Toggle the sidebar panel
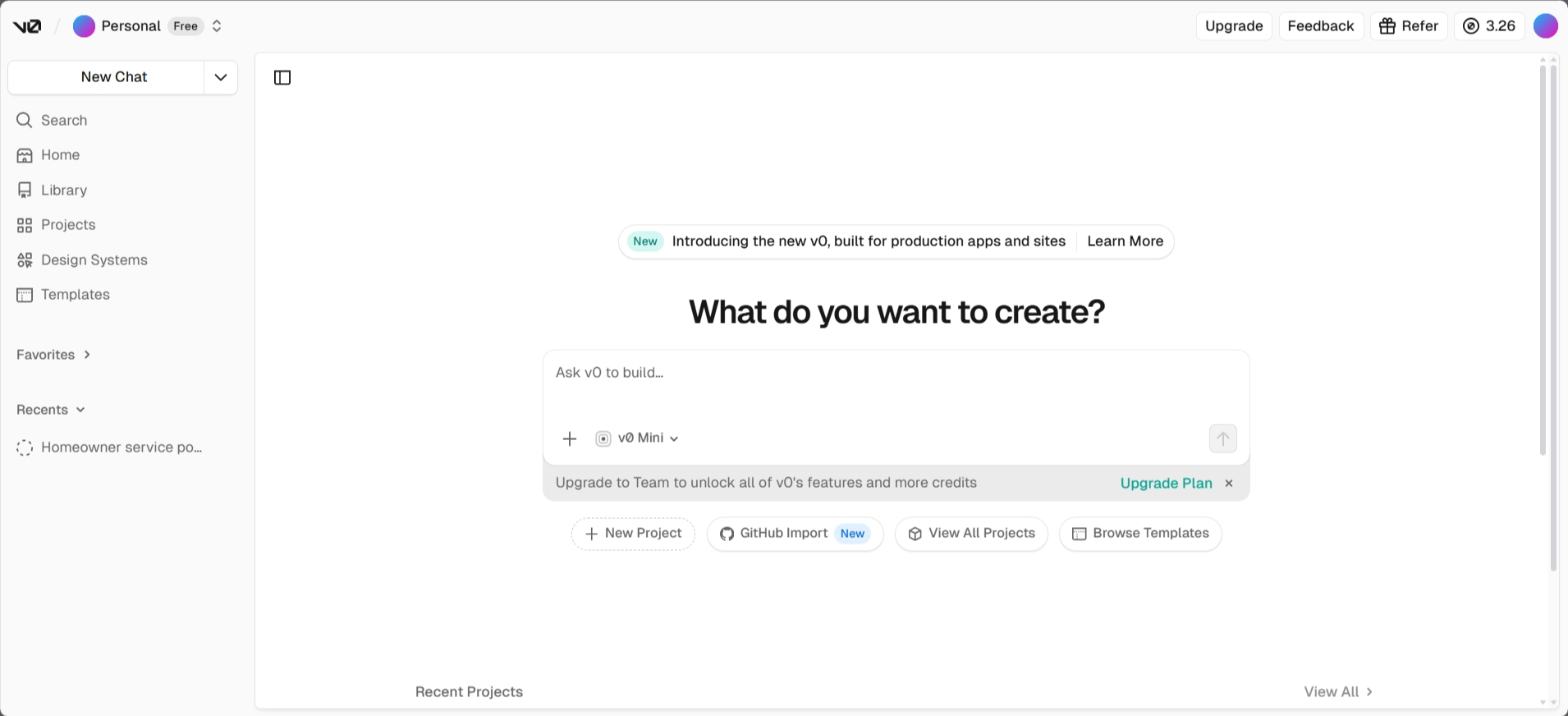The height and width of the screenshot is (716, 1568). tap(282, 78)
